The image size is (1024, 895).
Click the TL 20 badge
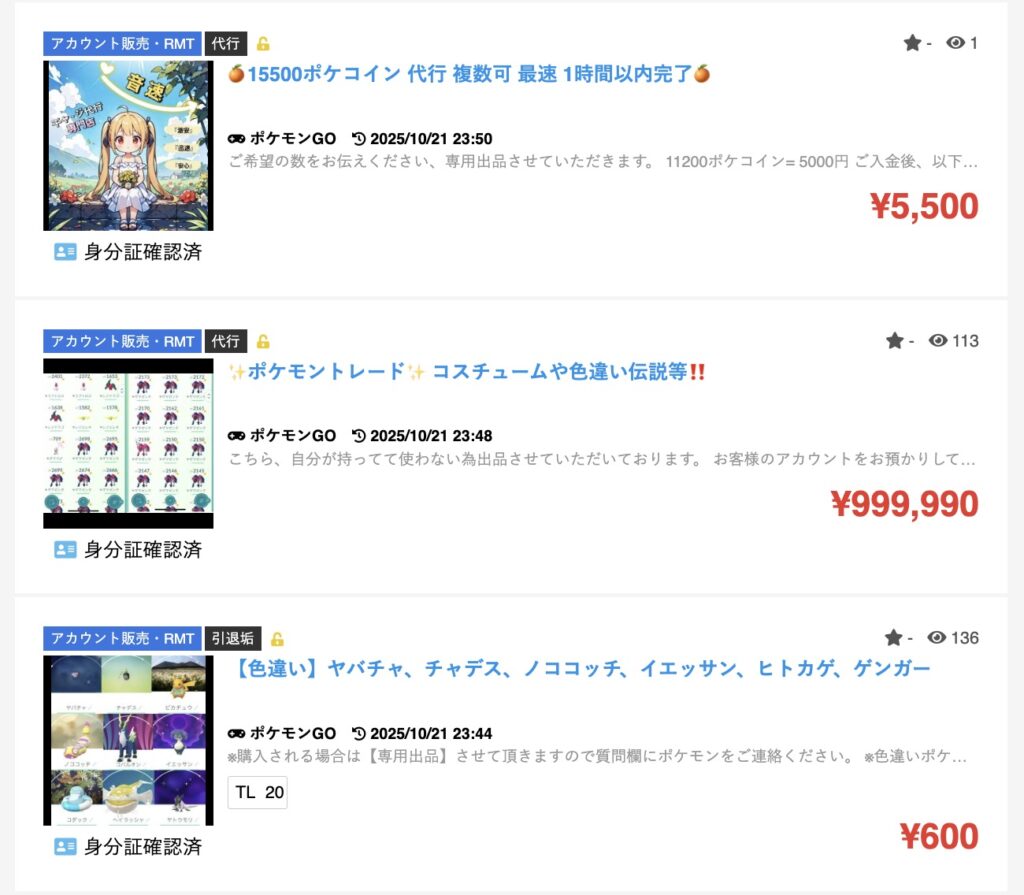point(257,792)
